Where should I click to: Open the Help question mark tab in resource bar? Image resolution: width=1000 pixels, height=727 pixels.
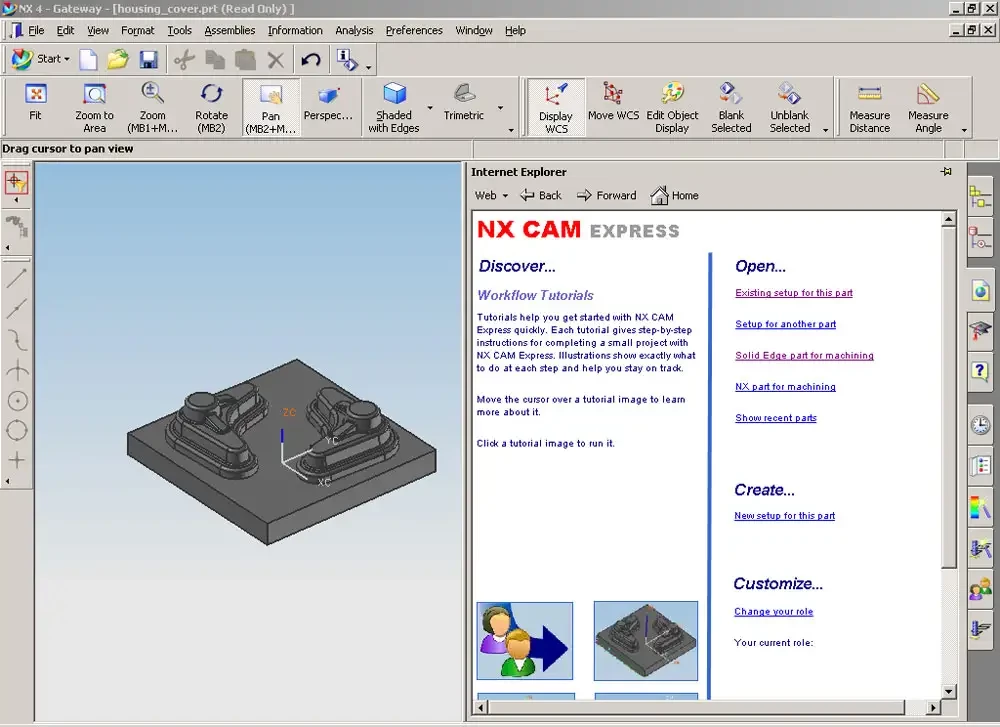click(x=980, y=371)
